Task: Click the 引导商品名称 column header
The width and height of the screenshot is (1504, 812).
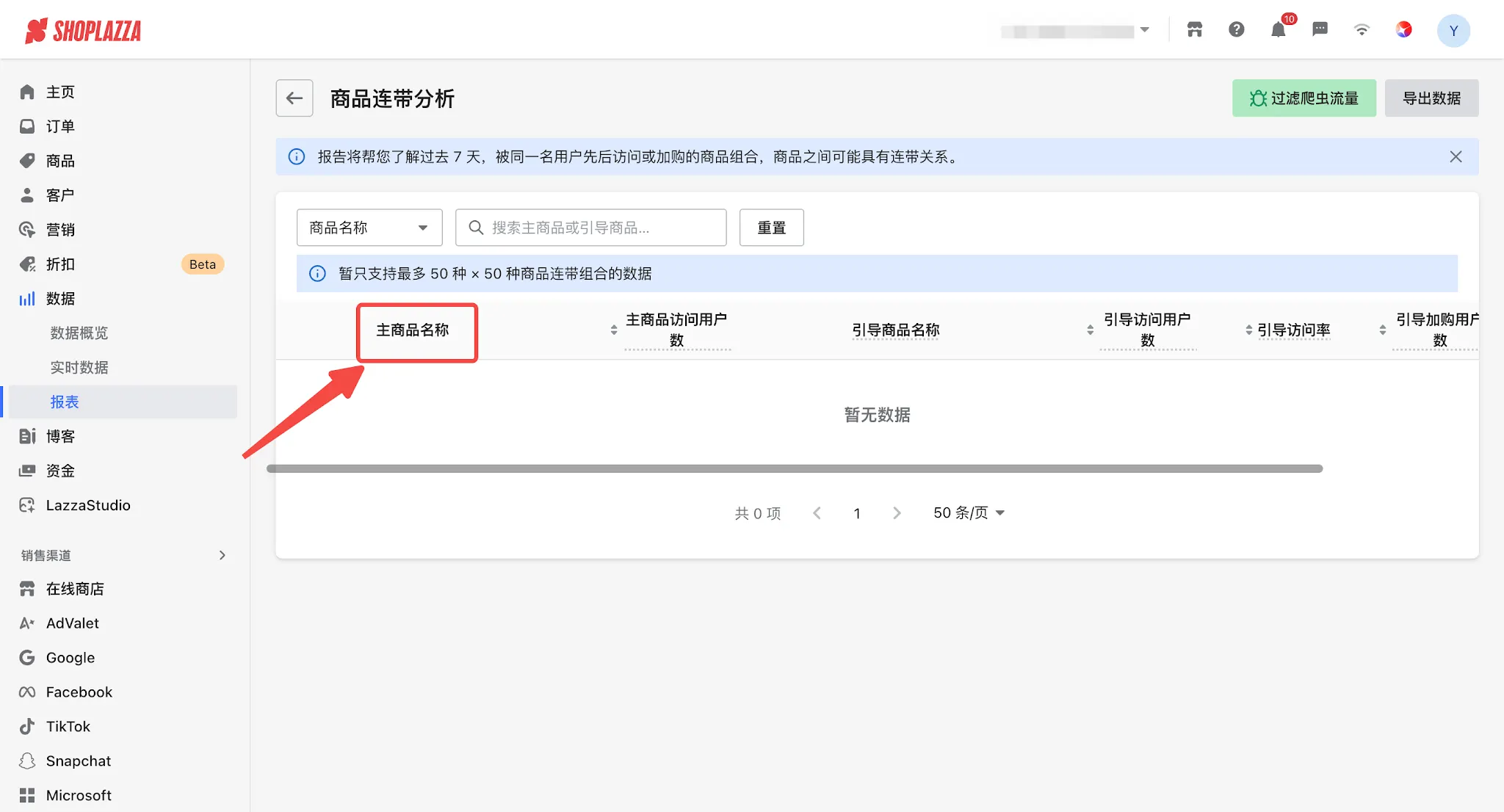Action: point(896,330)
